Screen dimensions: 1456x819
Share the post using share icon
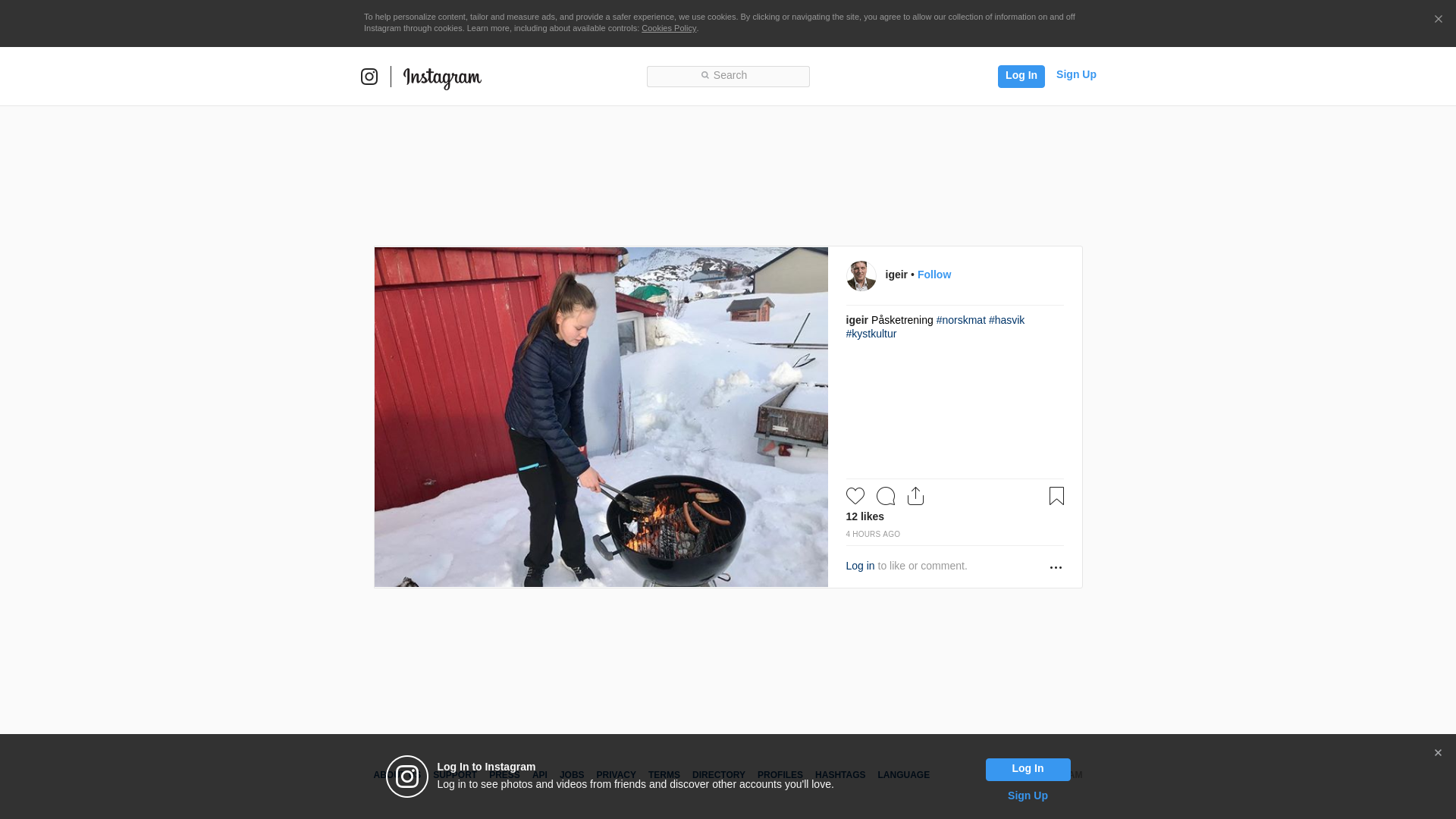point(915,496)
